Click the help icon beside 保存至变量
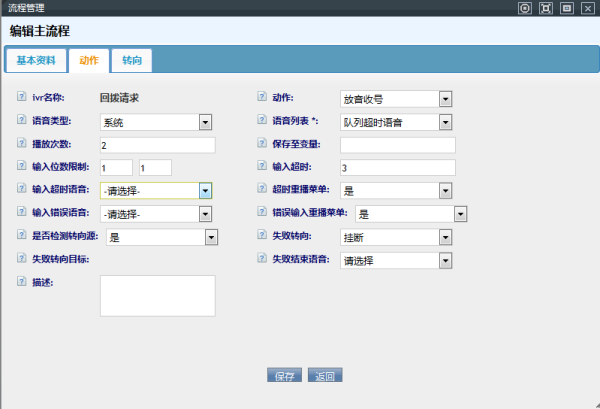This screenshot has height=409, width=600. tap(263, 144)
